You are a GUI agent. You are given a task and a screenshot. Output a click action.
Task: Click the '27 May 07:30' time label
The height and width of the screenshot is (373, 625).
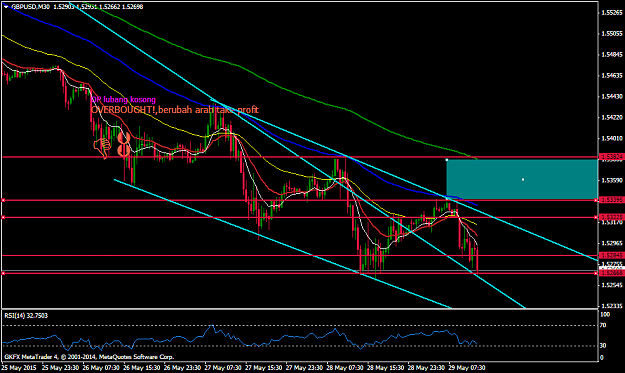[223, 367]
